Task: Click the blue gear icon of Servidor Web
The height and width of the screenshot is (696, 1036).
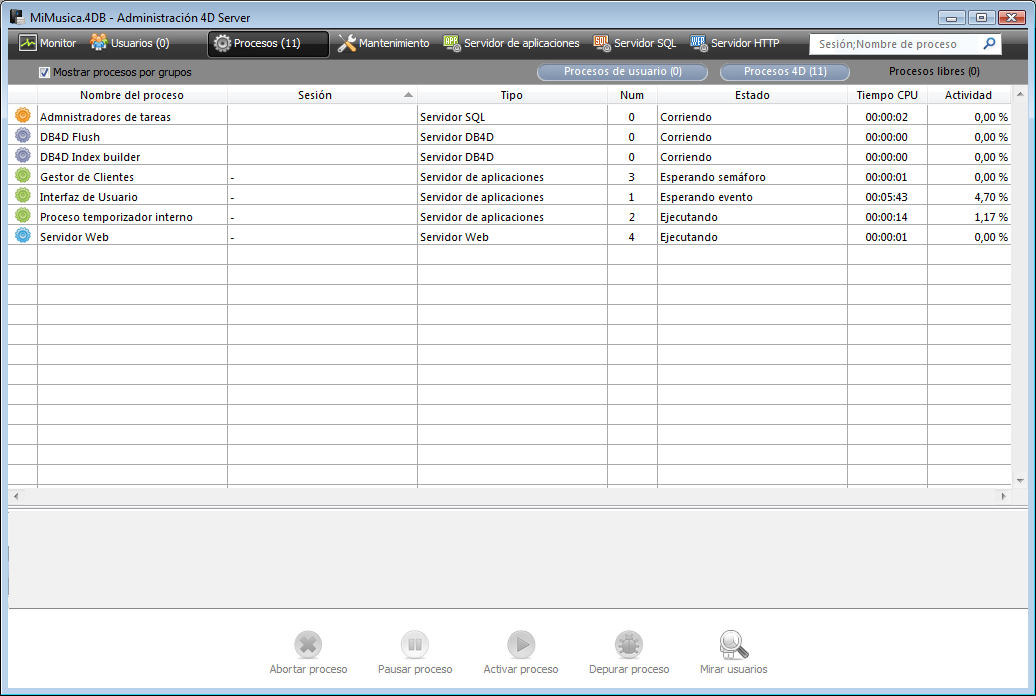Action: (x=23, y=235)
